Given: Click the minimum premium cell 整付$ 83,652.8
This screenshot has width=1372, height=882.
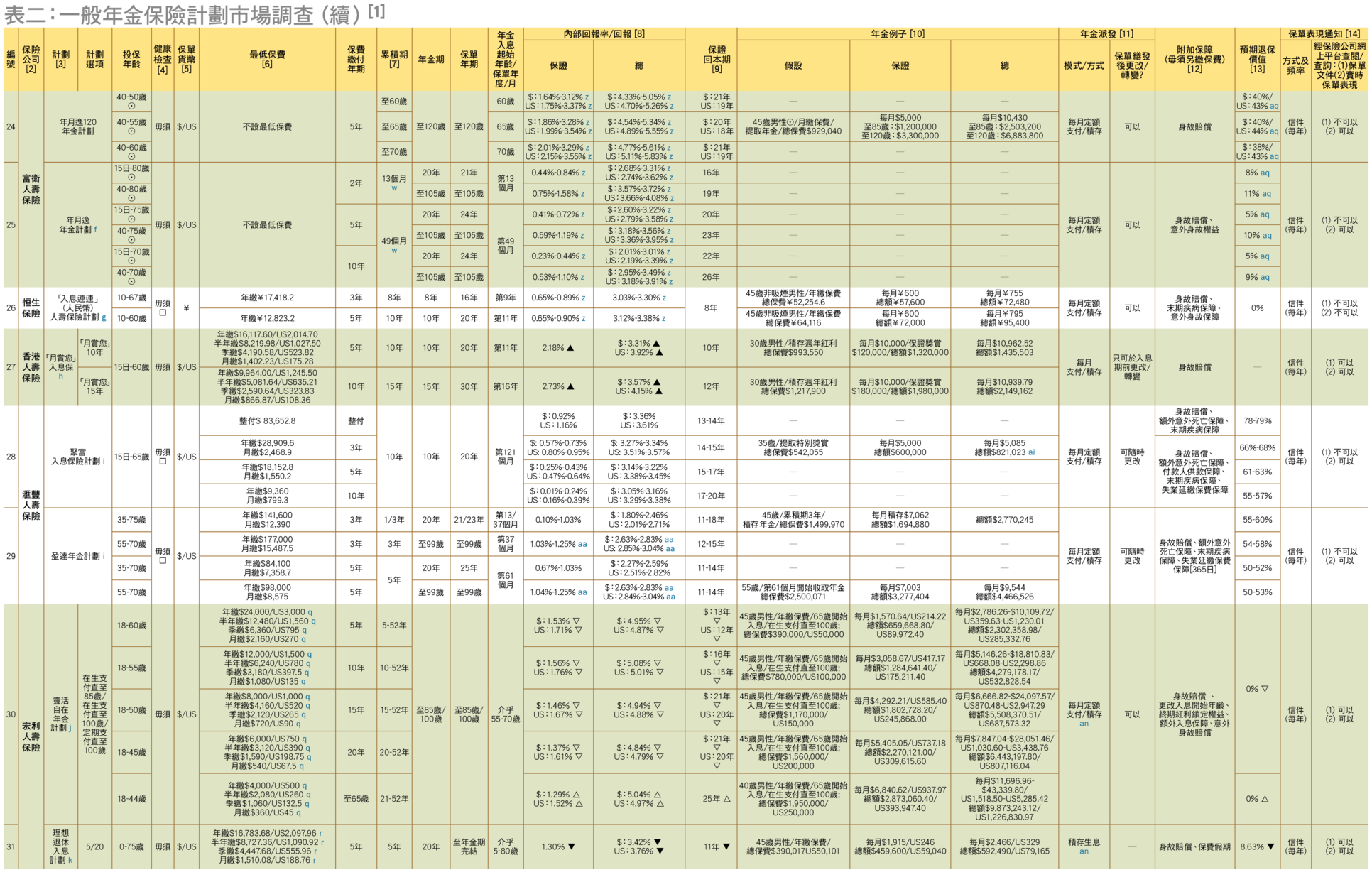Looking at the screenshot, I should [x=267, y=420].
